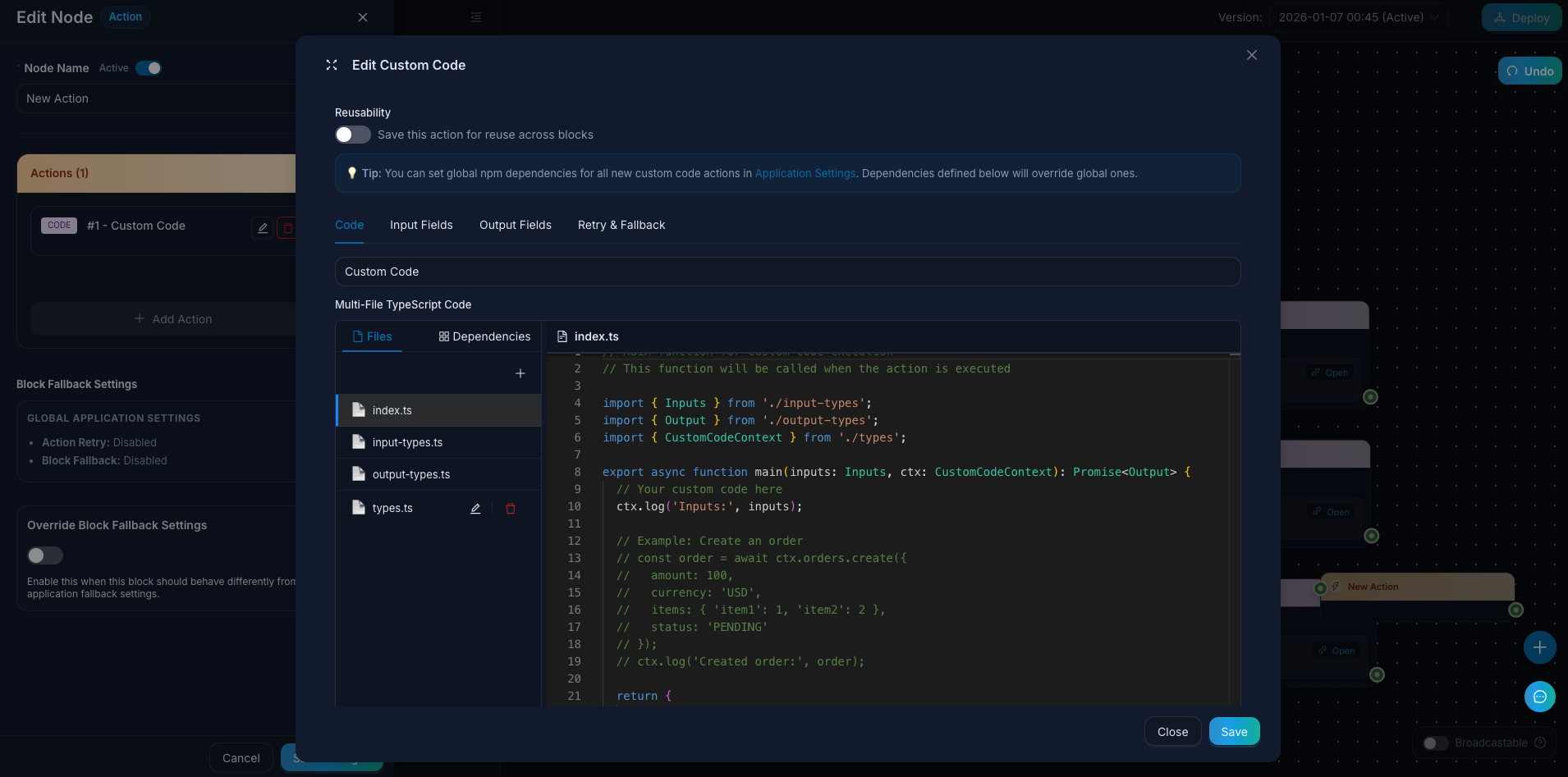Expand the Edit Custom Code modal to fullscreen
The width and height of the screenshot is (1568, 777).
click(331, 64)
